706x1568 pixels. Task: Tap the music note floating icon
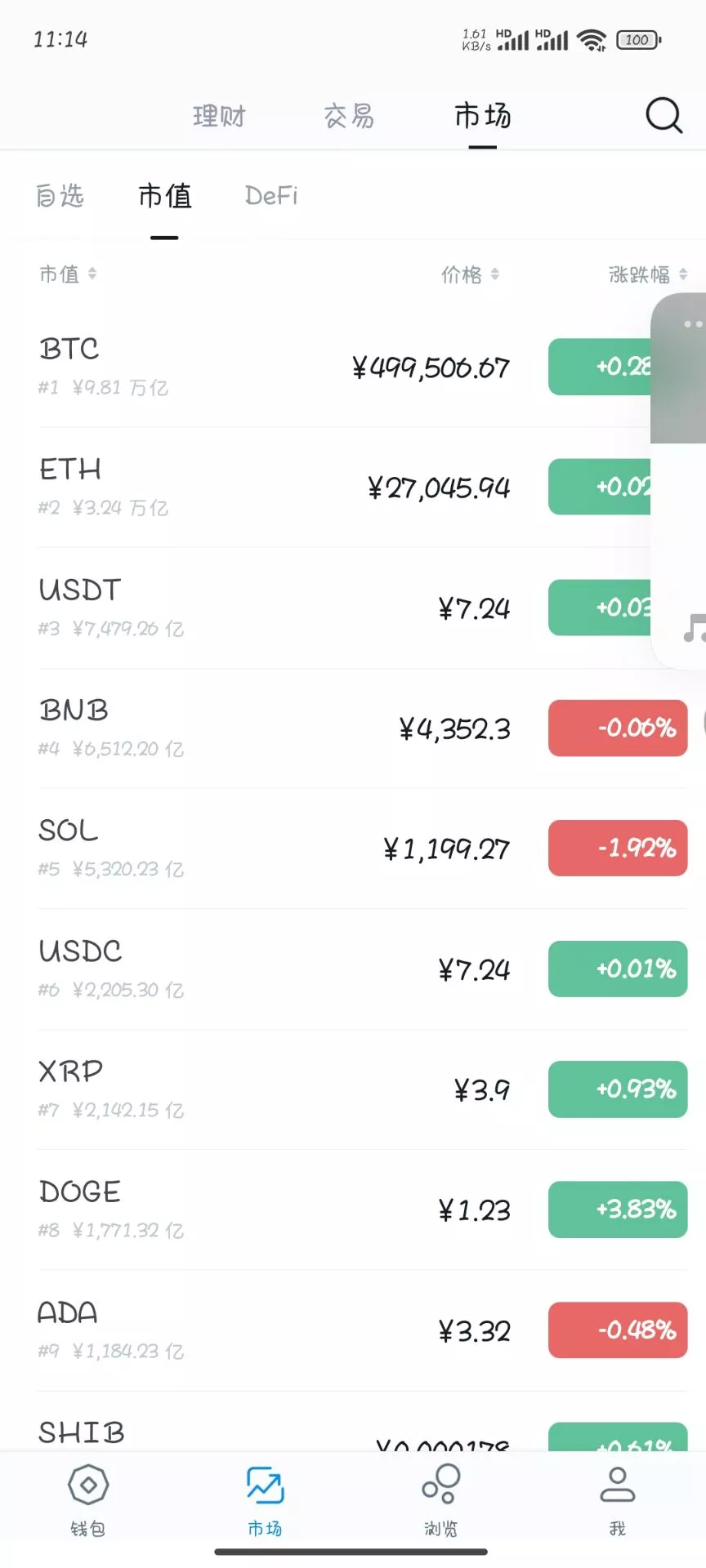pyautogui.click(x=694, y=627)
